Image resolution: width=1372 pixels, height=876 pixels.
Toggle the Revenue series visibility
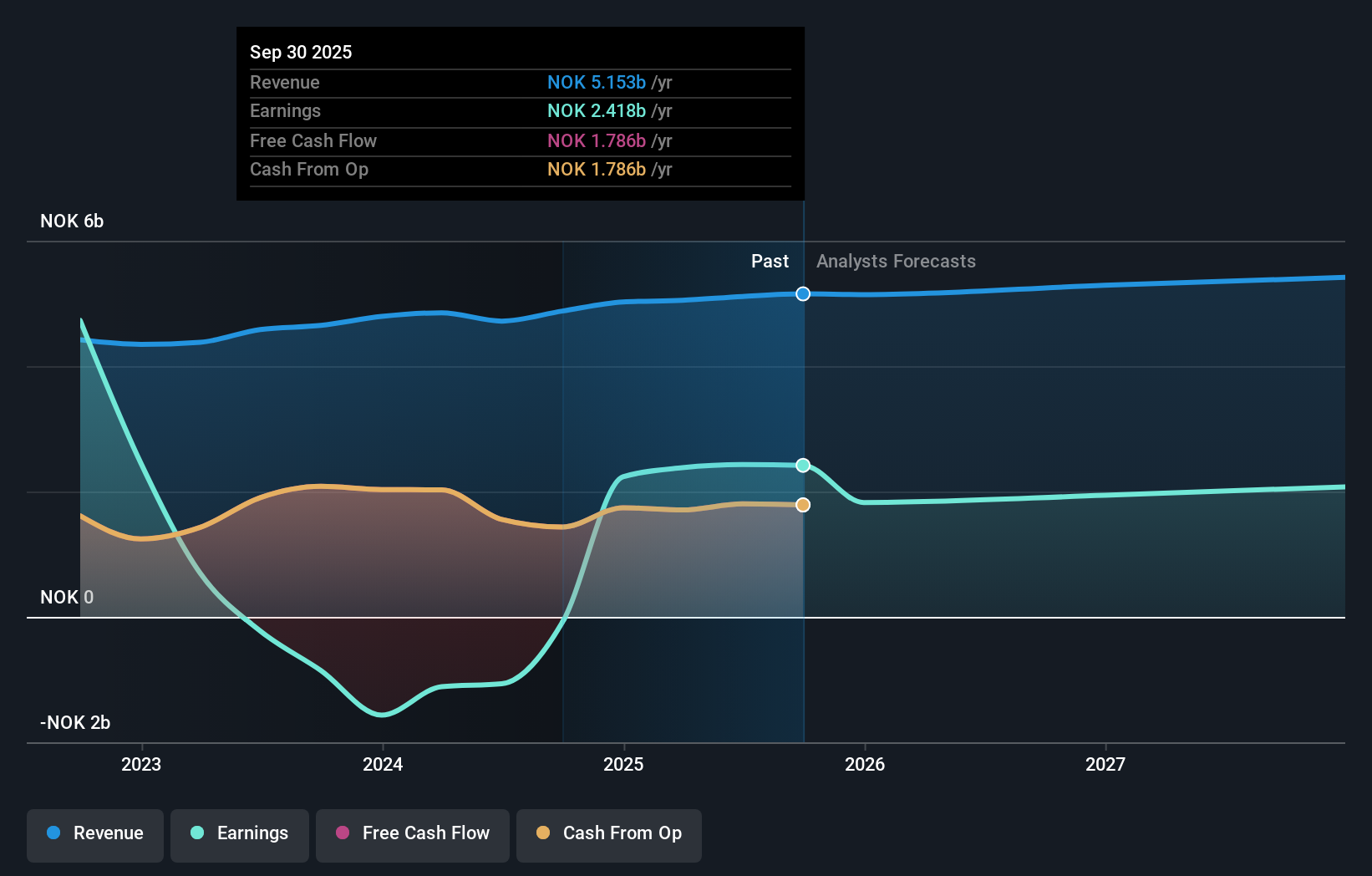(94, 833)
